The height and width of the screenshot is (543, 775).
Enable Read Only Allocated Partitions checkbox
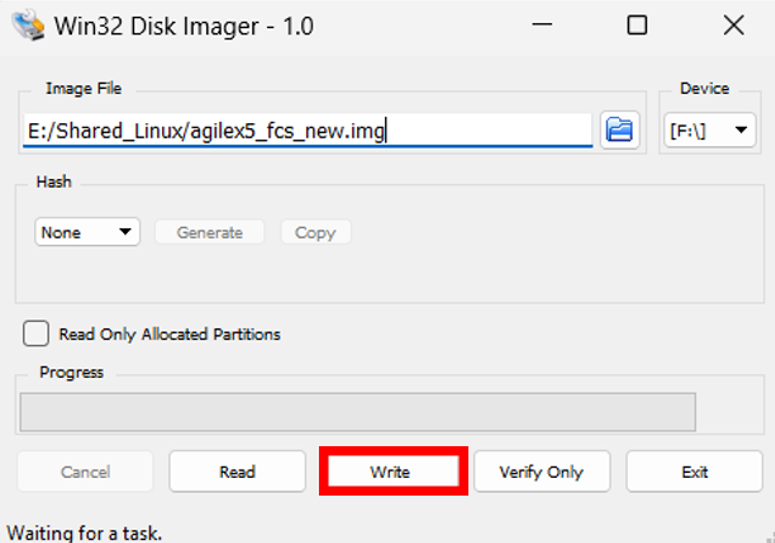coord(36,334)
